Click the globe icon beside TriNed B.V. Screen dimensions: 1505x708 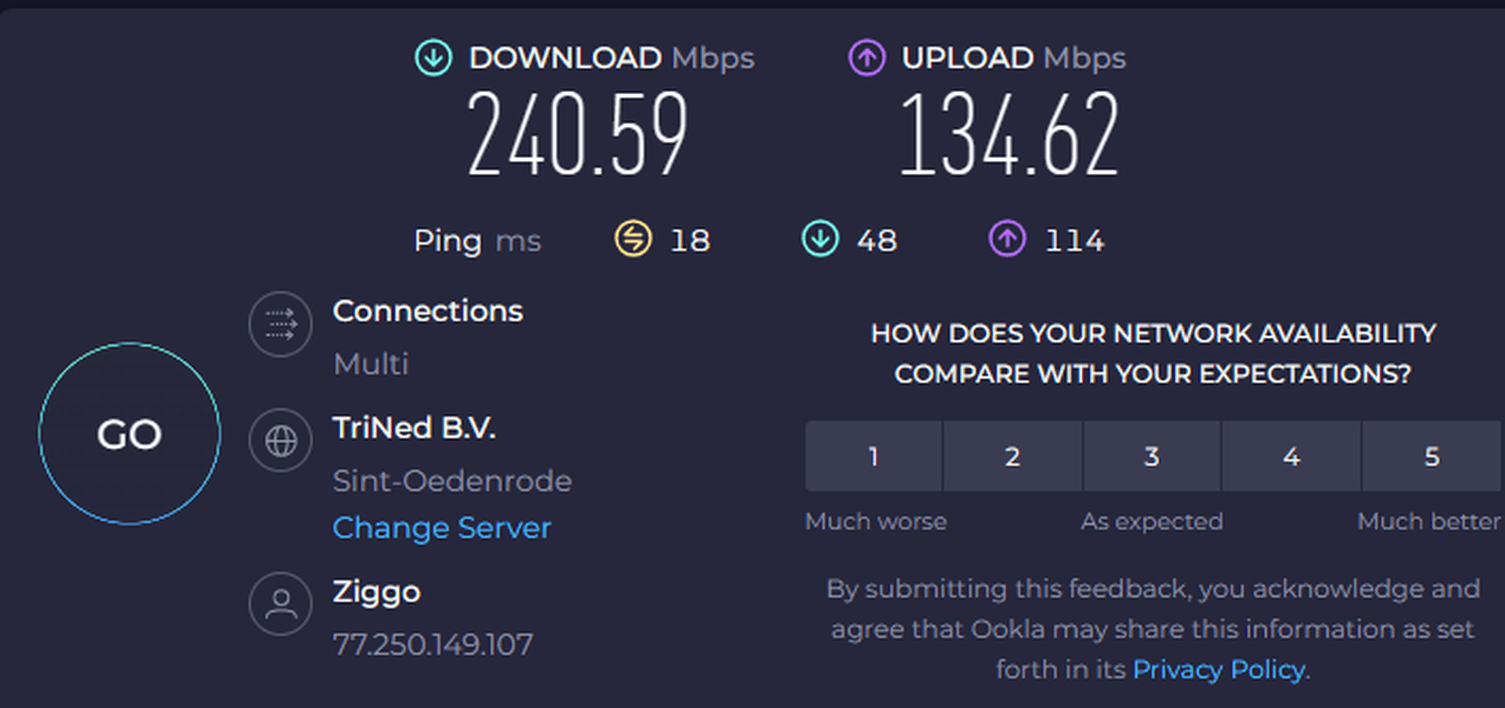[x=281, y=440]
